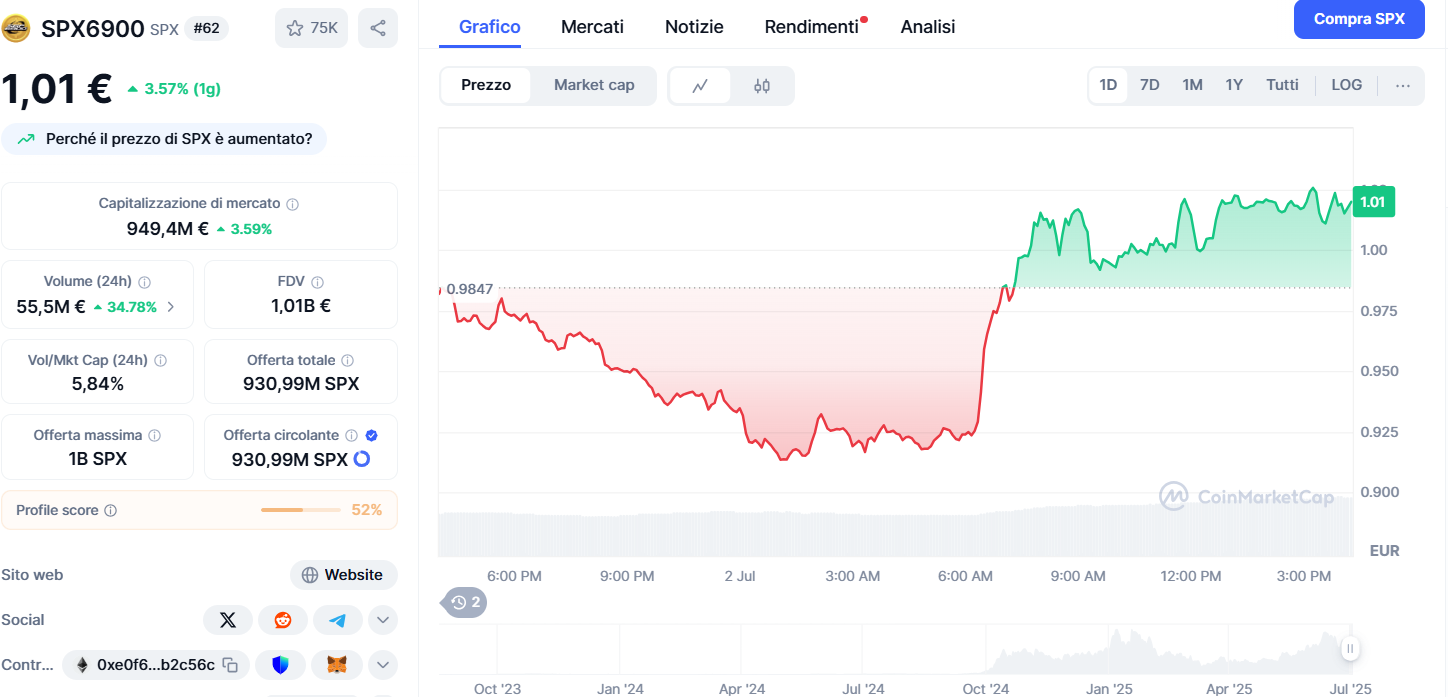Open info icon next to Offerta massima
1448x697 pixels.
[x=154, y=435]
